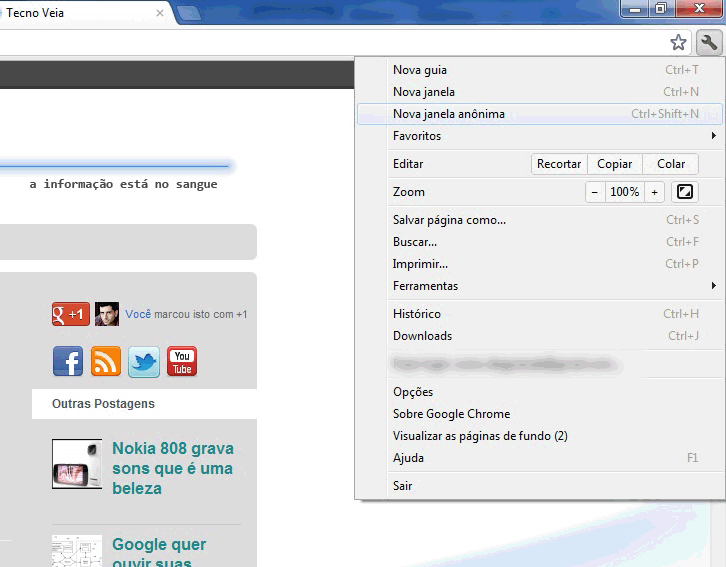The width and height of the screenshot is (726, 567).
Task: Choose Nova janela from menu
Action: coord(540,92)
